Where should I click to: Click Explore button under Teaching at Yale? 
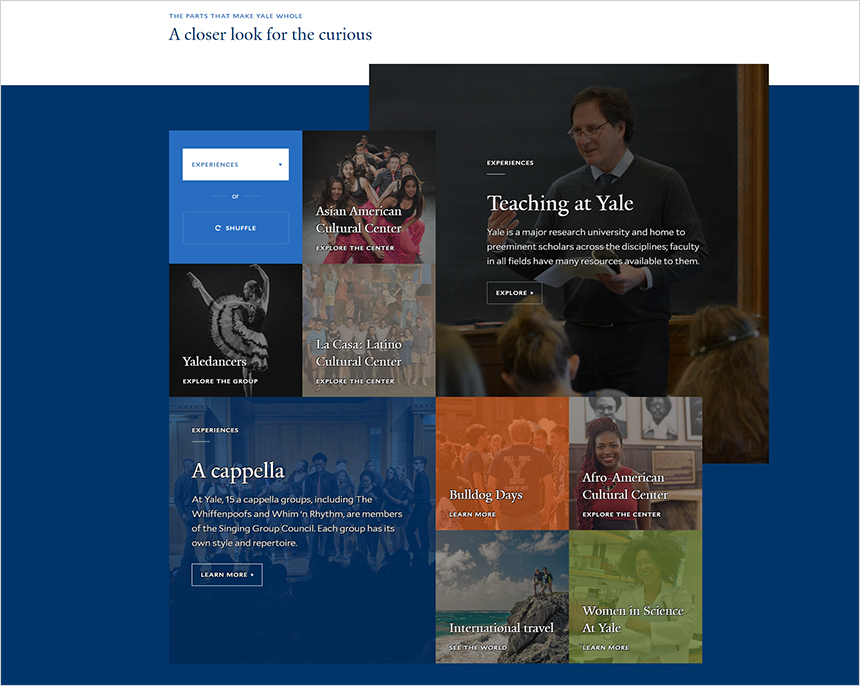click(514, 293)
